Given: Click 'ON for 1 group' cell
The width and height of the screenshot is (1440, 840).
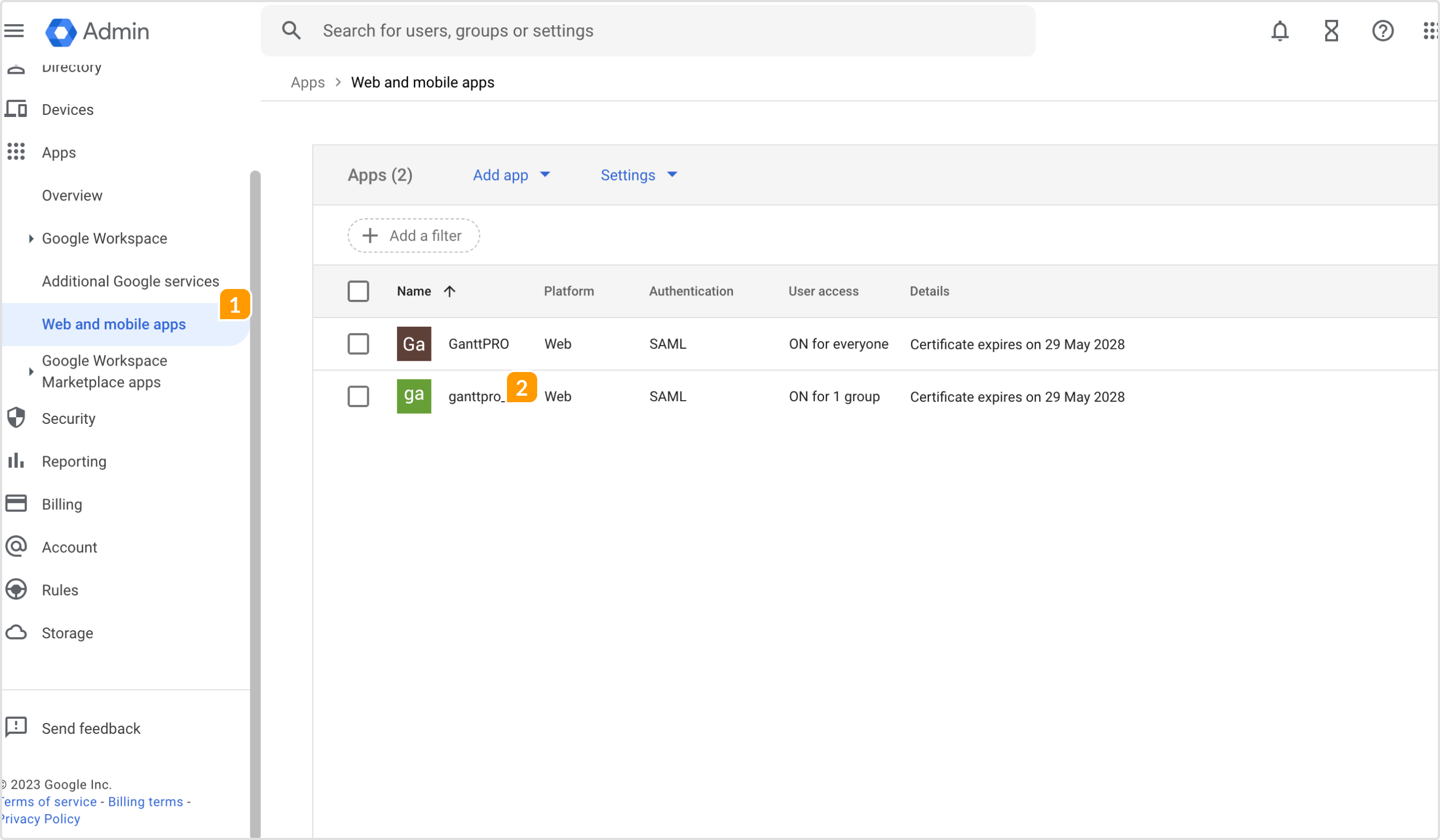Looking at the screenshot, I should coord(834,397).
